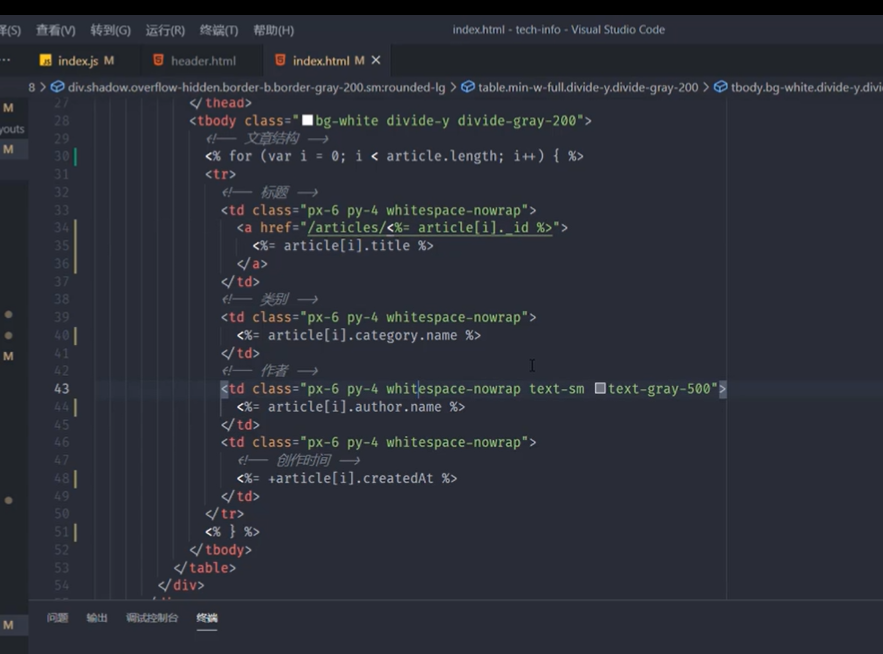The image size is (883, 654).
Task: Click the 文章结构 comment line
Action: click(267, 139)
